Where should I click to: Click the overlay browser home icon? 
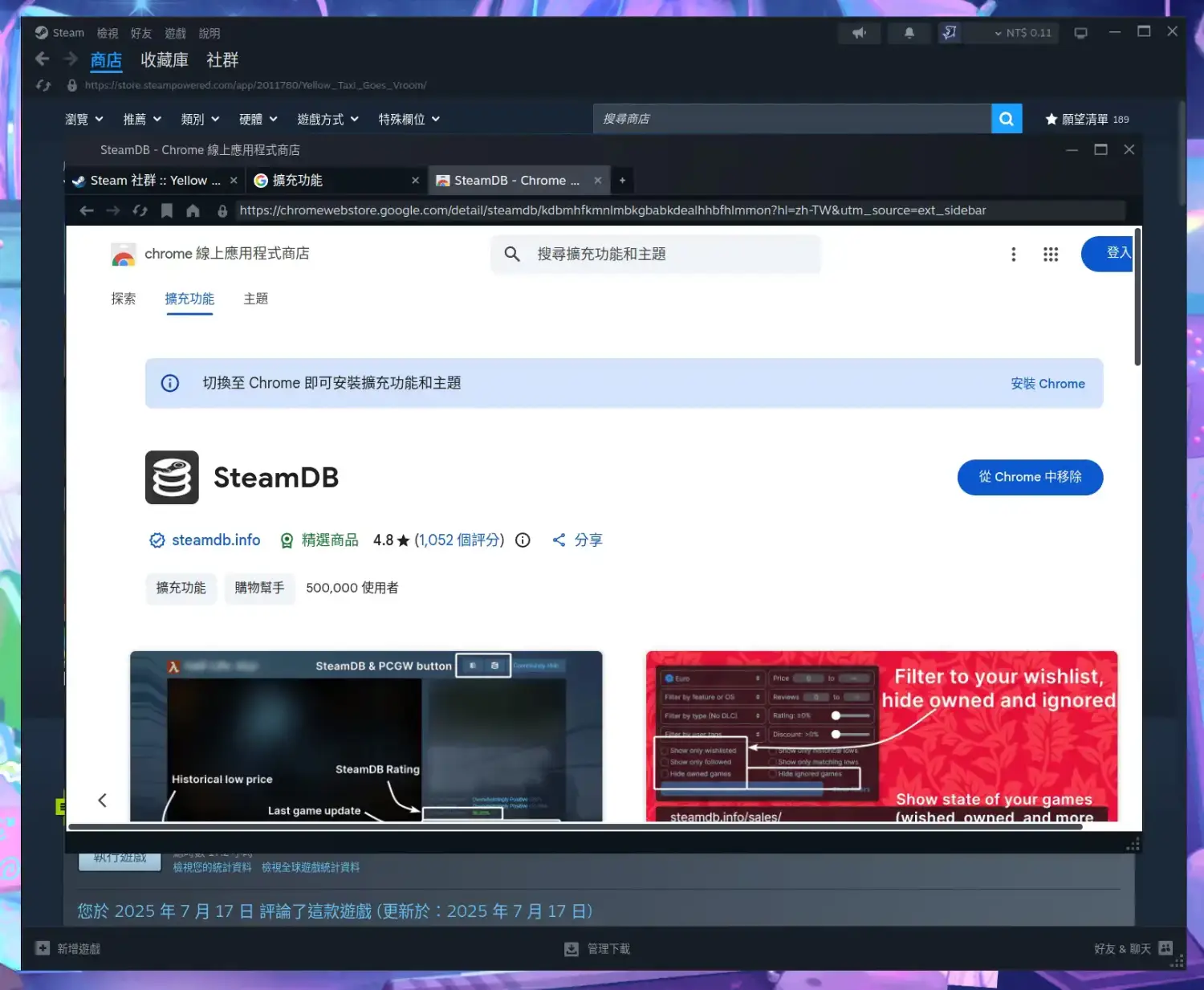click(193, 210)
